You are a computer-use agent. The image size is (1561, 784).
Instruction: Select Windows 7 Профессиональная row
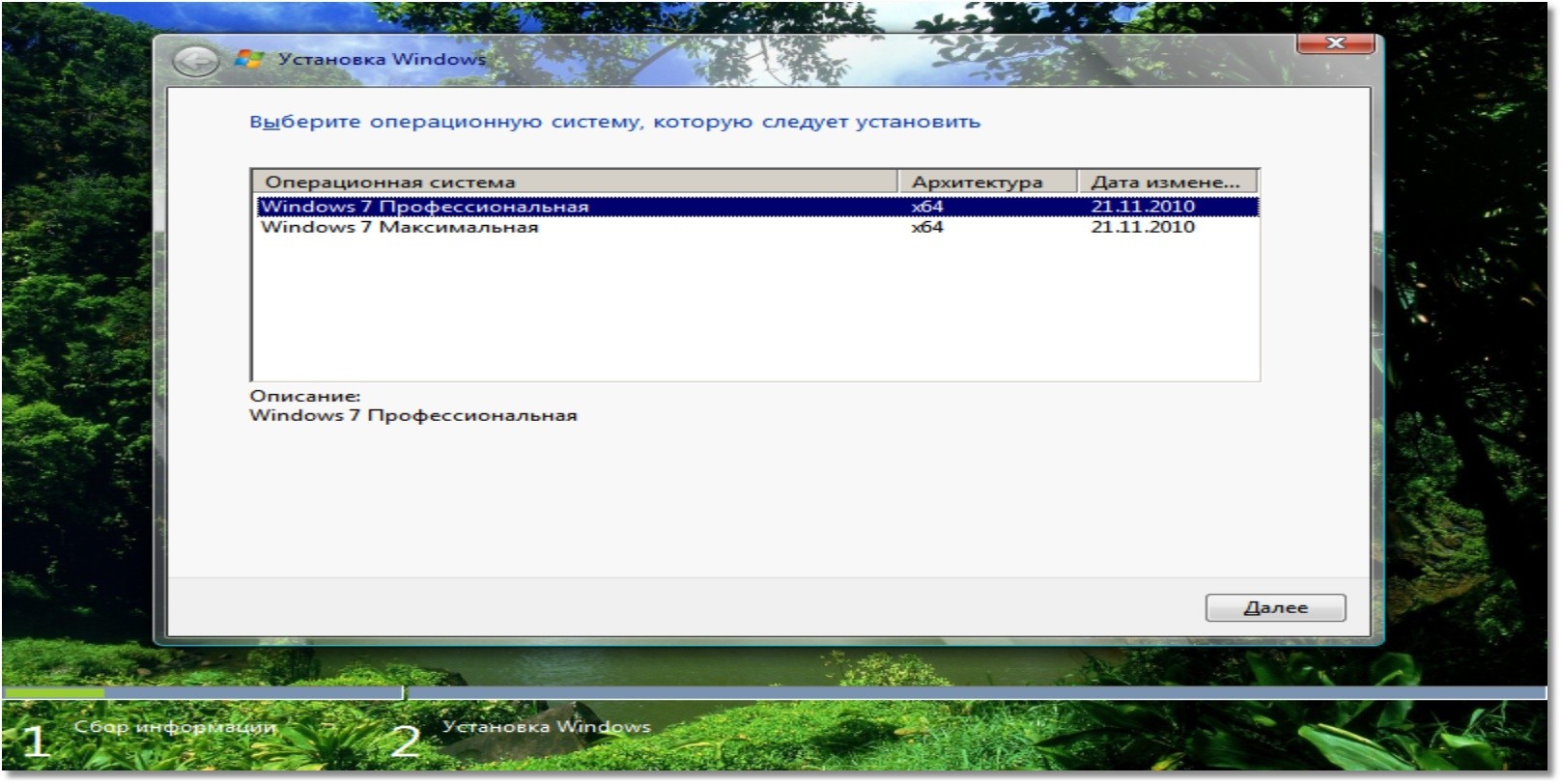757,206
